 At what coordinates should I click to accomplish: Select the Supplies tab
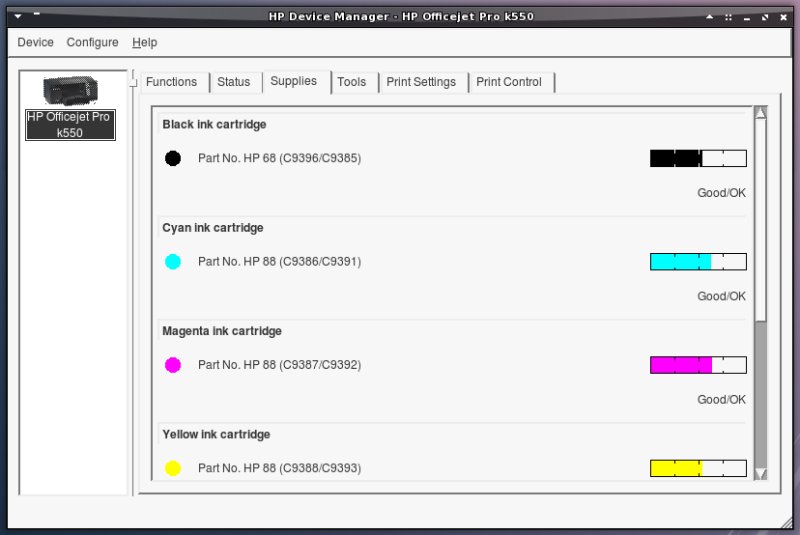pos(294,81)
